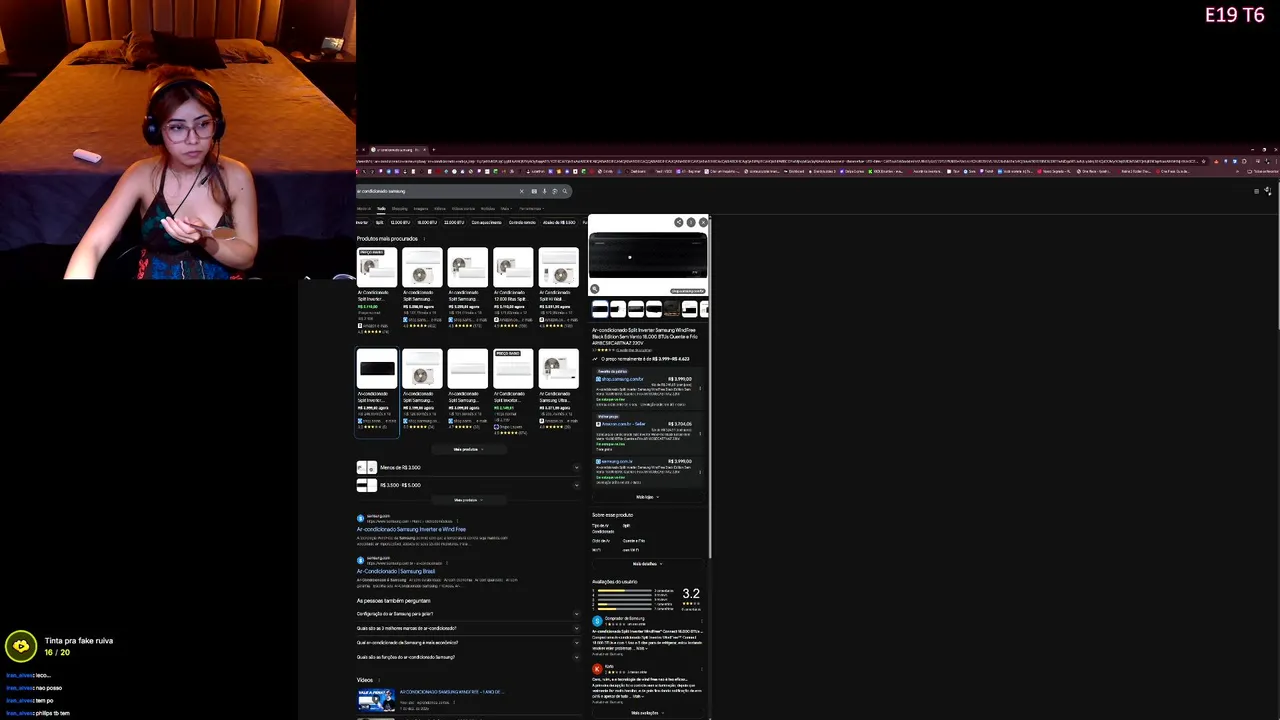Image resolution: width=1280 pixels, height=720 pixels.
Task: Select second image thumbnail in product panel
Action: [x=618, y=309]
